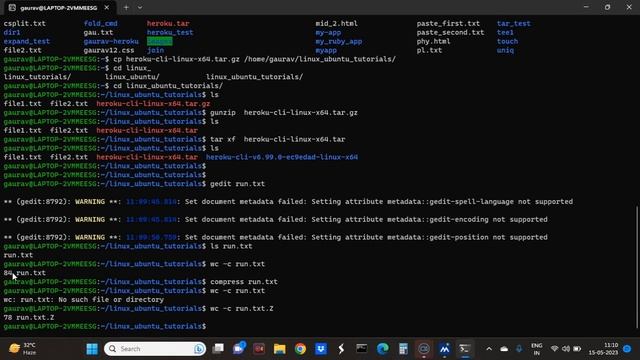Open the terminal profiles dropdown arrow
Viewport: 640px width, 360px height.
point(140,7)
